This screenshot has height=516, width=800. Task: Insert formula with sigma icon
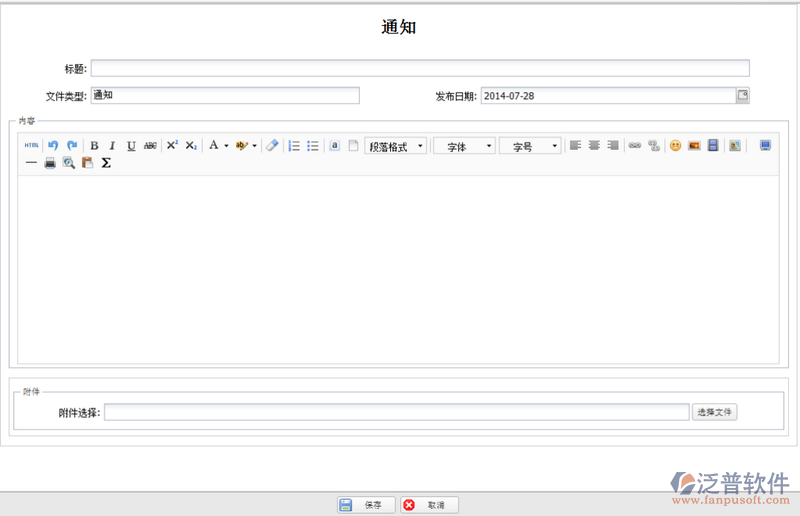[x=106, y=163]
